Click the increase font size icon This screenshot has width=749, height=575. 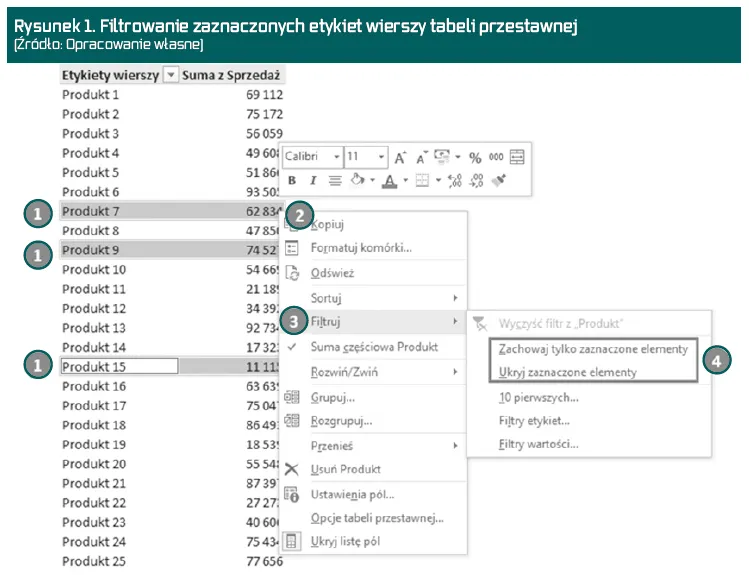click(x=400, y=158)
